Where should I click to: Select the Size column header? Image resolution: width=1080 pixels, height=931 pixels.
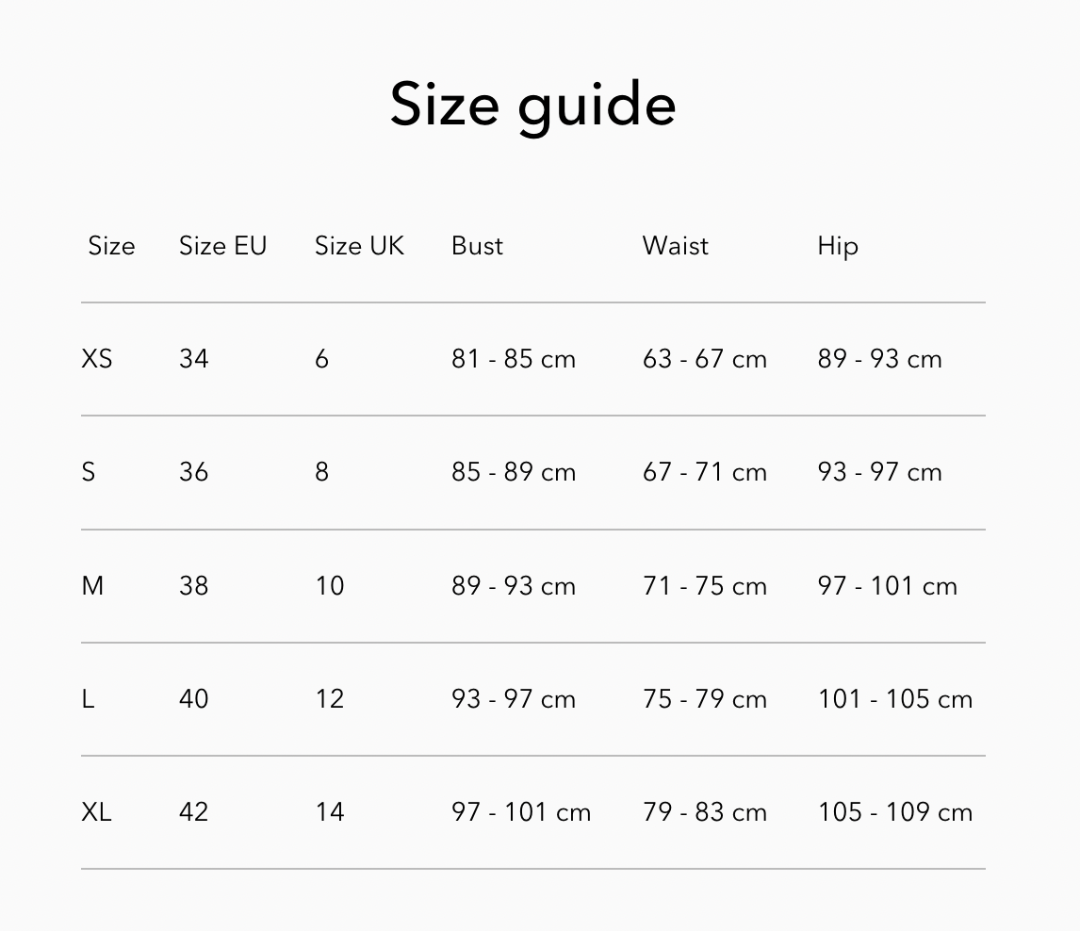112,246
